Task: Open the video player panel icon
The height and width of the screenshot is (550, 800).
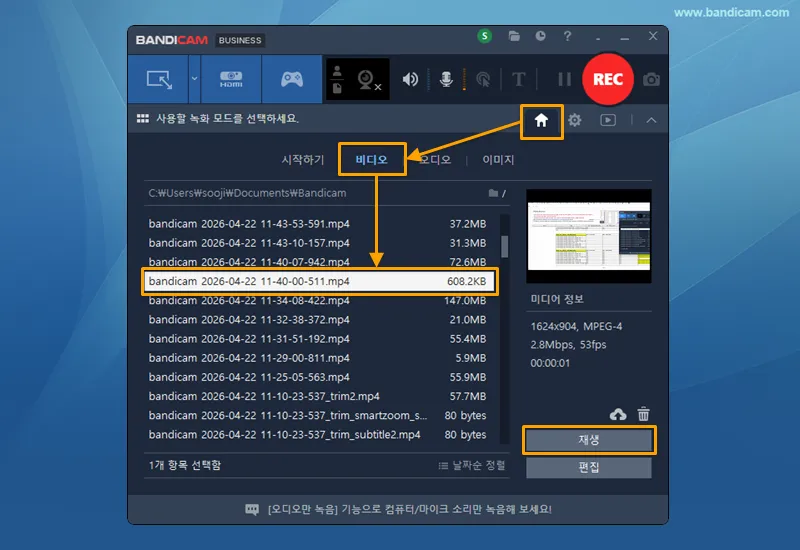Action: [608, 120]
